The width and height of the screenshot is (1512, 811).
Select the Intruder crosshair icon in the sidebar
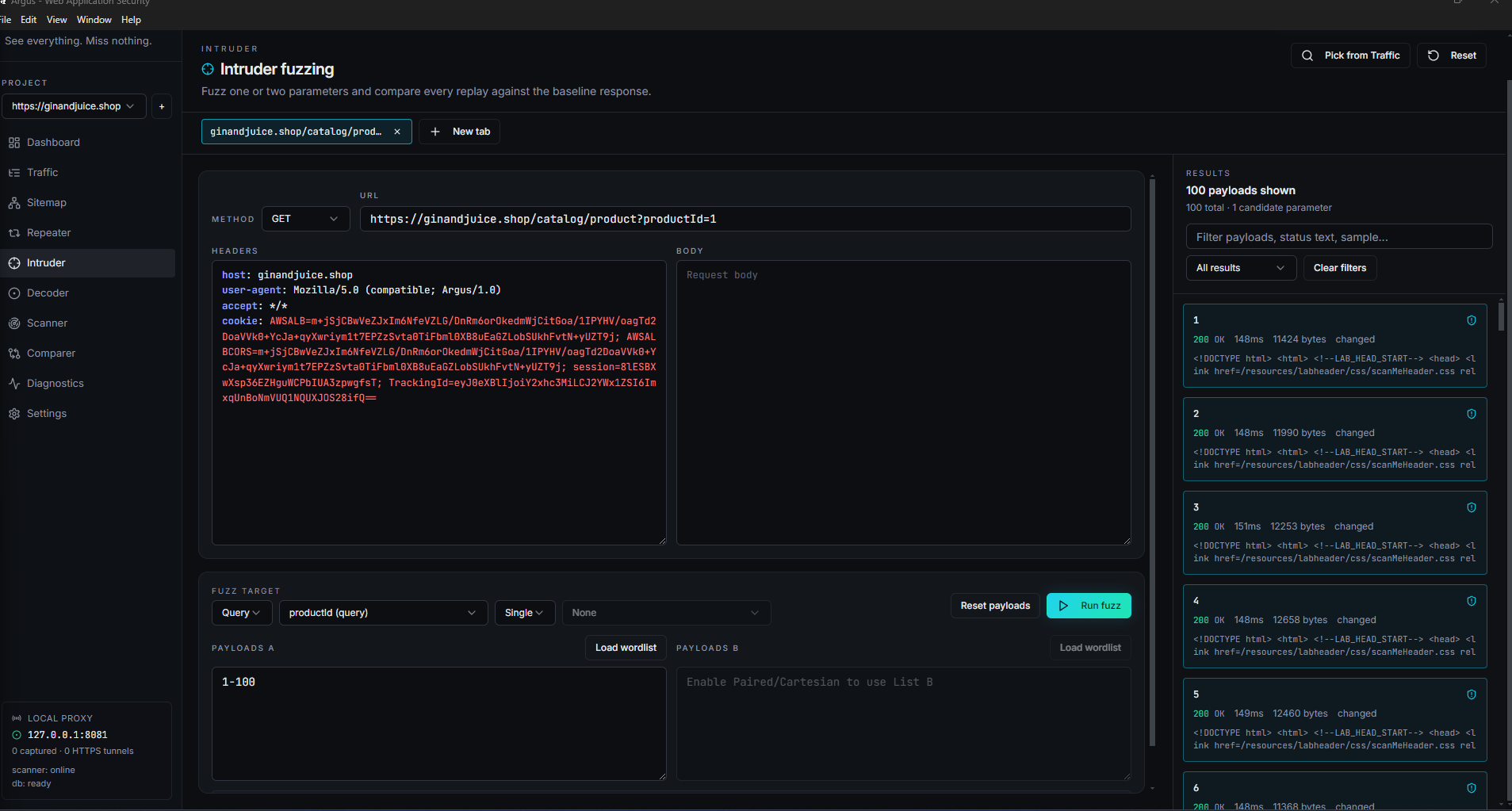pos(14,263)
